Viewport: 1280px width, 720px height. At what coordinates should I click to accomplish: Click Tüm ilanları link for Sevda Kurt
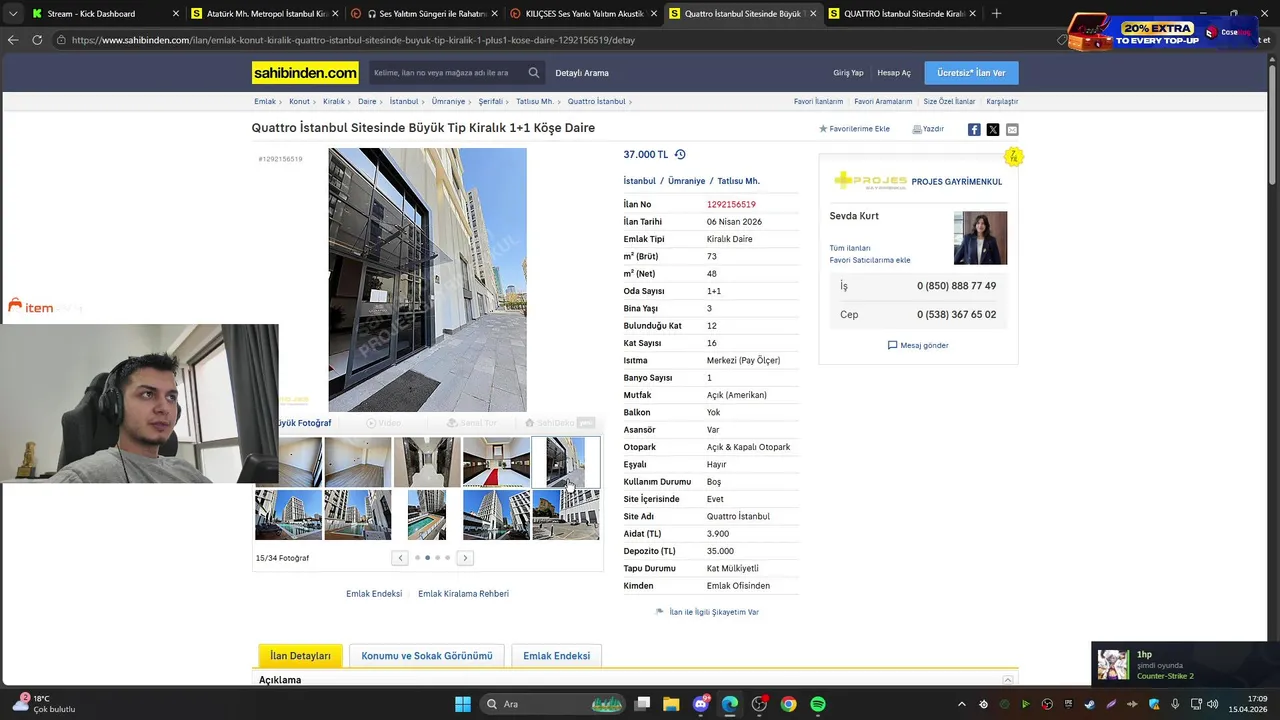[850, 248]
